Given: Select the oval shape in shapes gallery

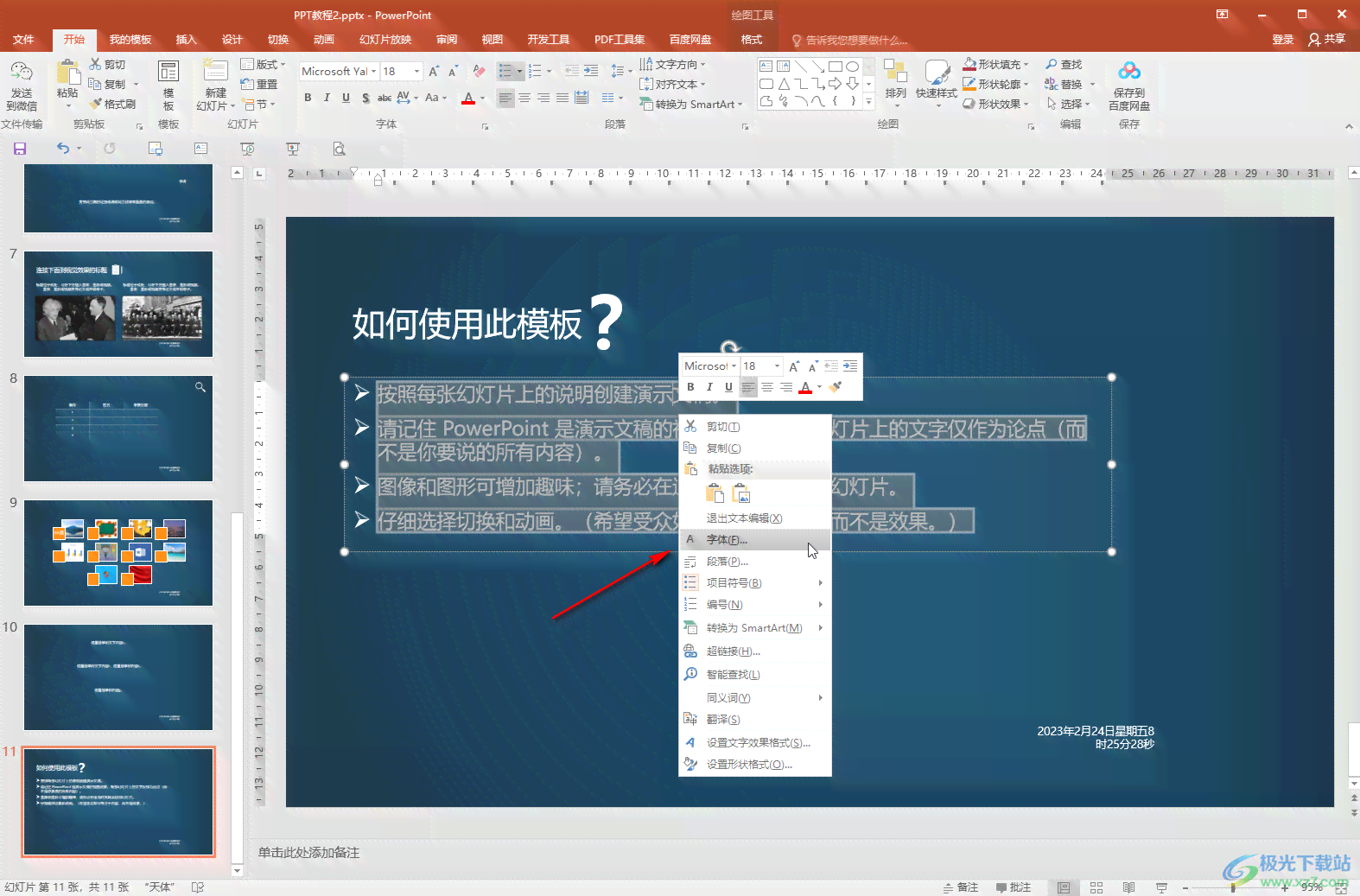Looking at the screenshot, I should click(x=852, y=67).
